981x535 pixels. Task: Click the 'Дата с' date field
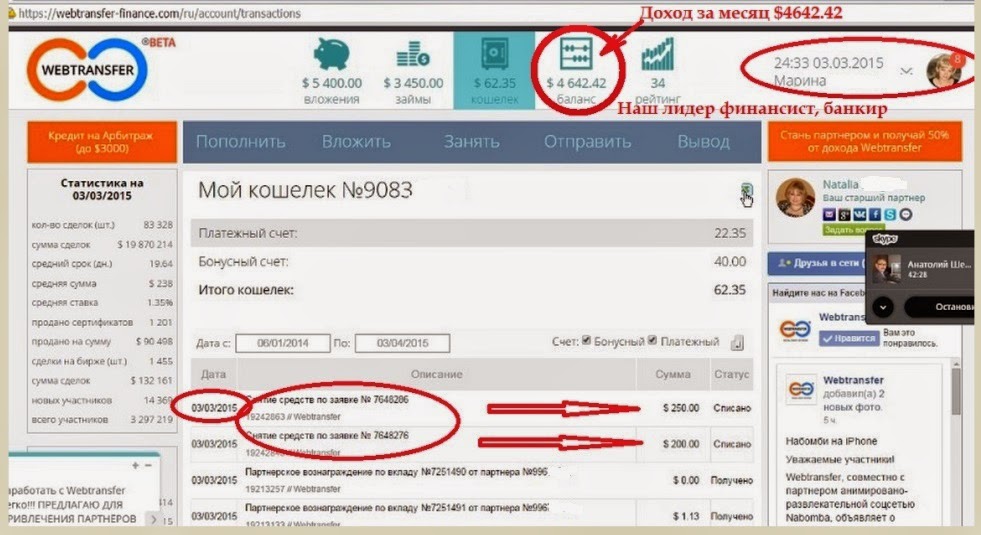click(283, 343)
